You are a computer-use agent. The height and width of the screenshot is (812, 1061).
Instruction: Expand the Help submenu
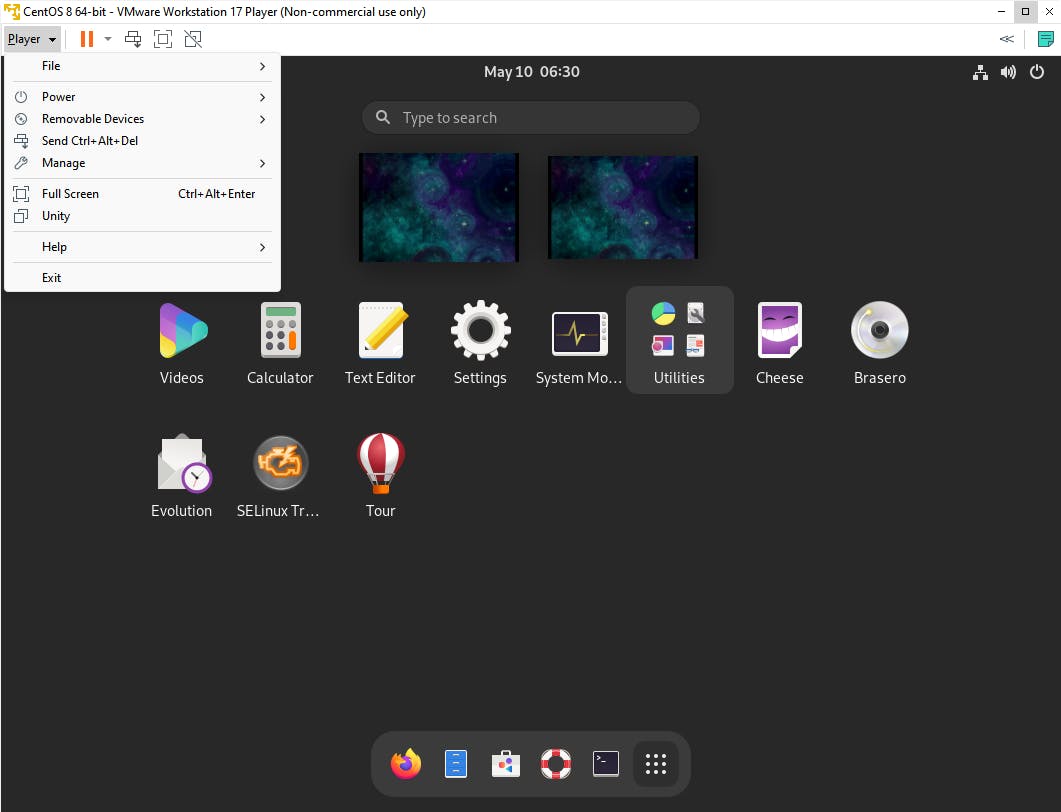pos(142,247)
